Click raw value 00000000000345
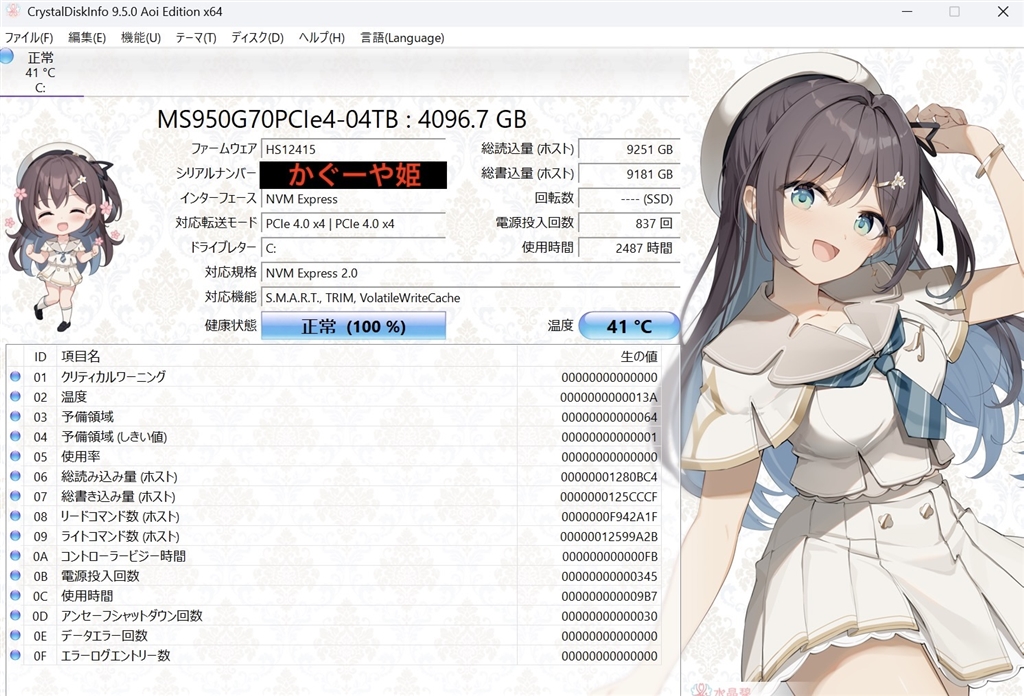 609,577
